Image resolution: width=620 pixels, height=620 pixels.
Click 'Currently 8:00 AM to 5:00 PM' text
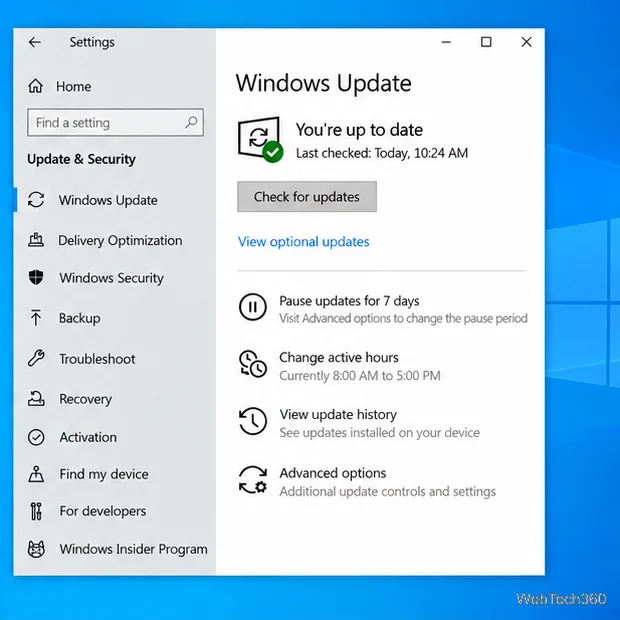click(x=360, y=375)
